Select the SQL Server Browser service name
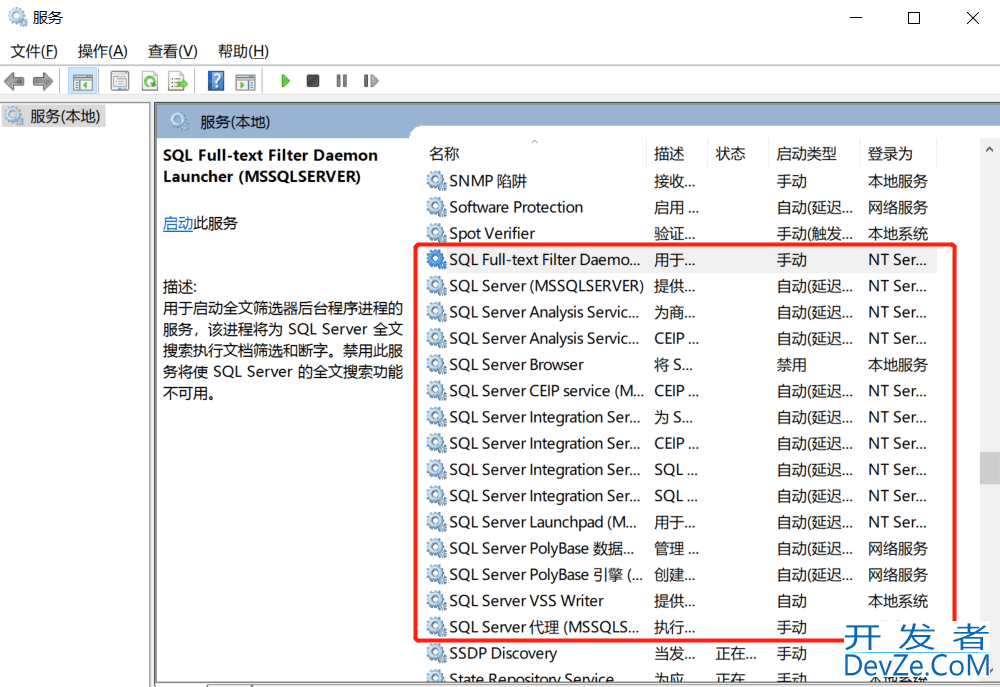 [517, 364]
